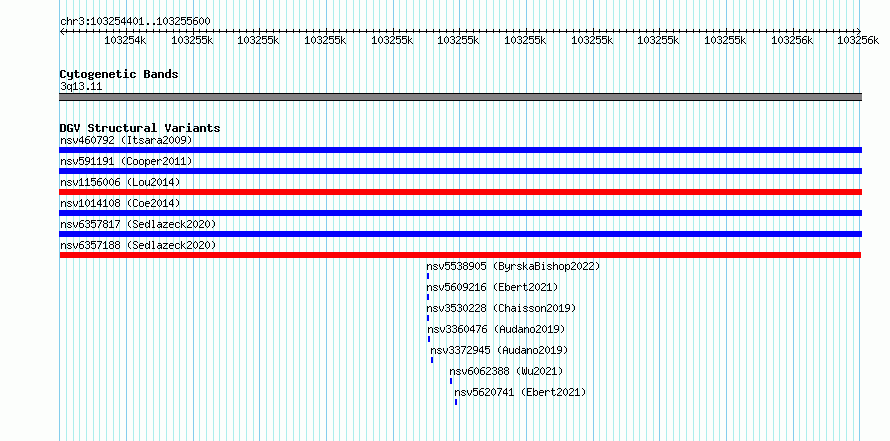Select the Cytogenetic Bands track title
Screen dimensions: 890x441
119,74
